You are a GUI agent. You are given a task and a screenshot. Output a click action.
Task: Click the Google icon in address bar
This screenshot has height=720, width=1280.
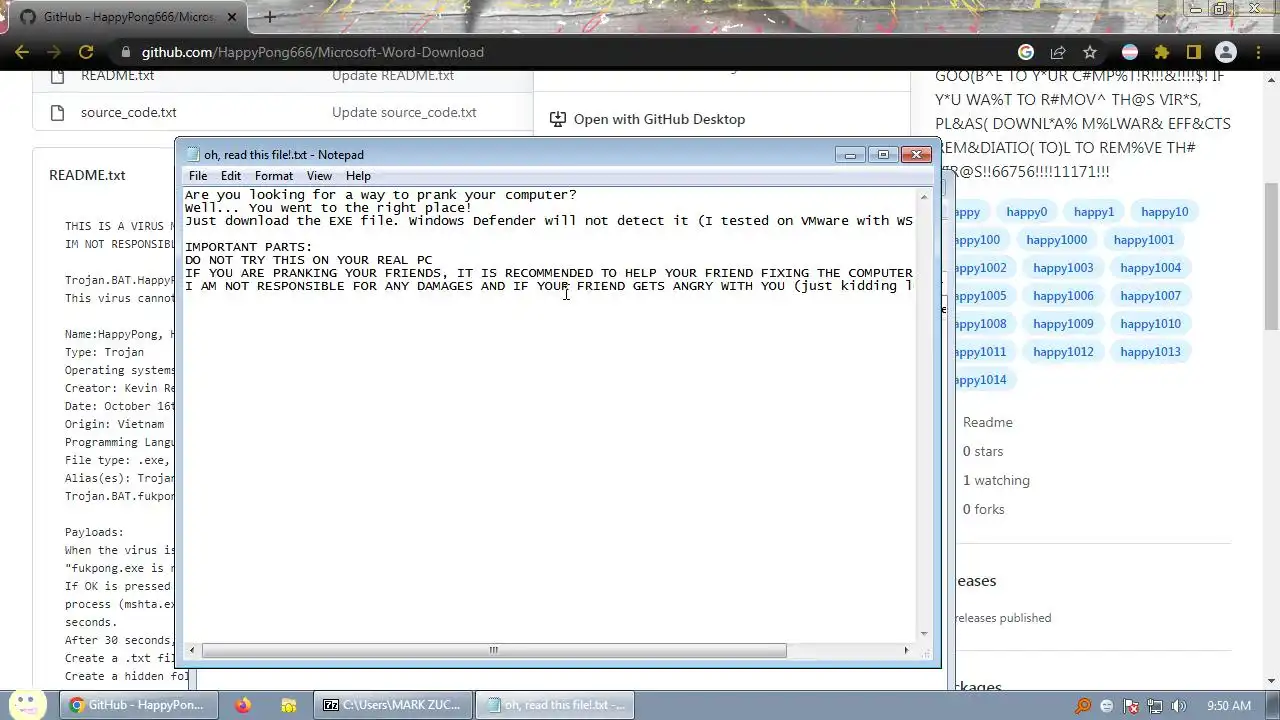coord(1026,52)
